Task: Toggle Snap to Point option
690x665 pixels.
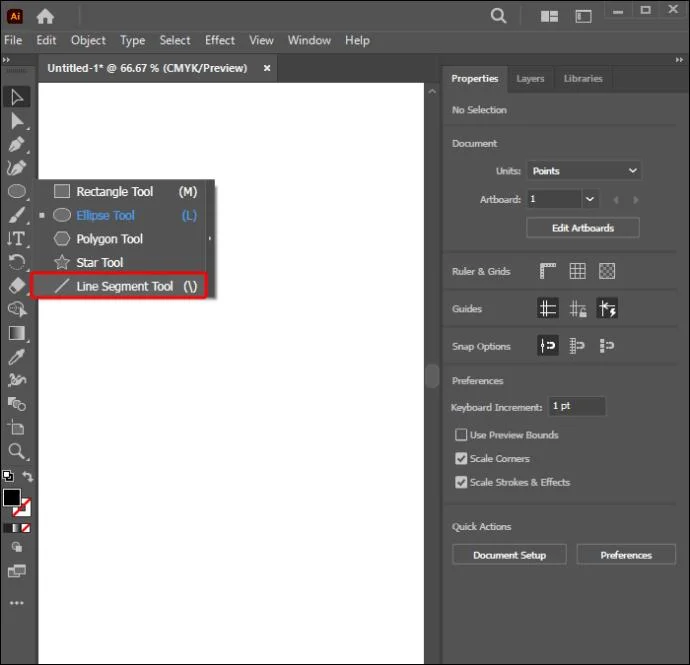Action: pyautogui.click(x=548, y=345)
